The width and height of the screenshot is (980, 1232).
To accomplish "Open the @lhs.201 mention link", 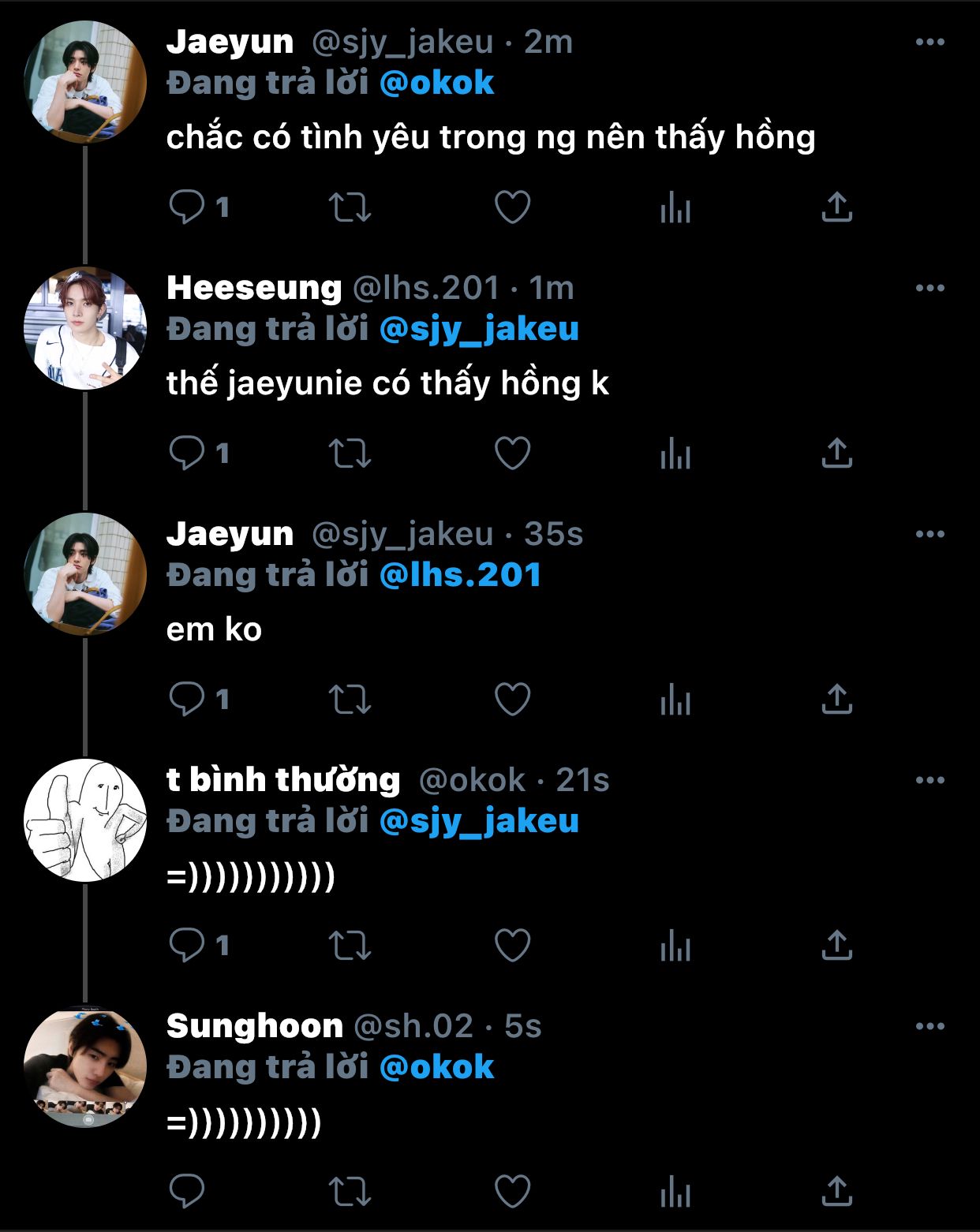I will 460,575.
